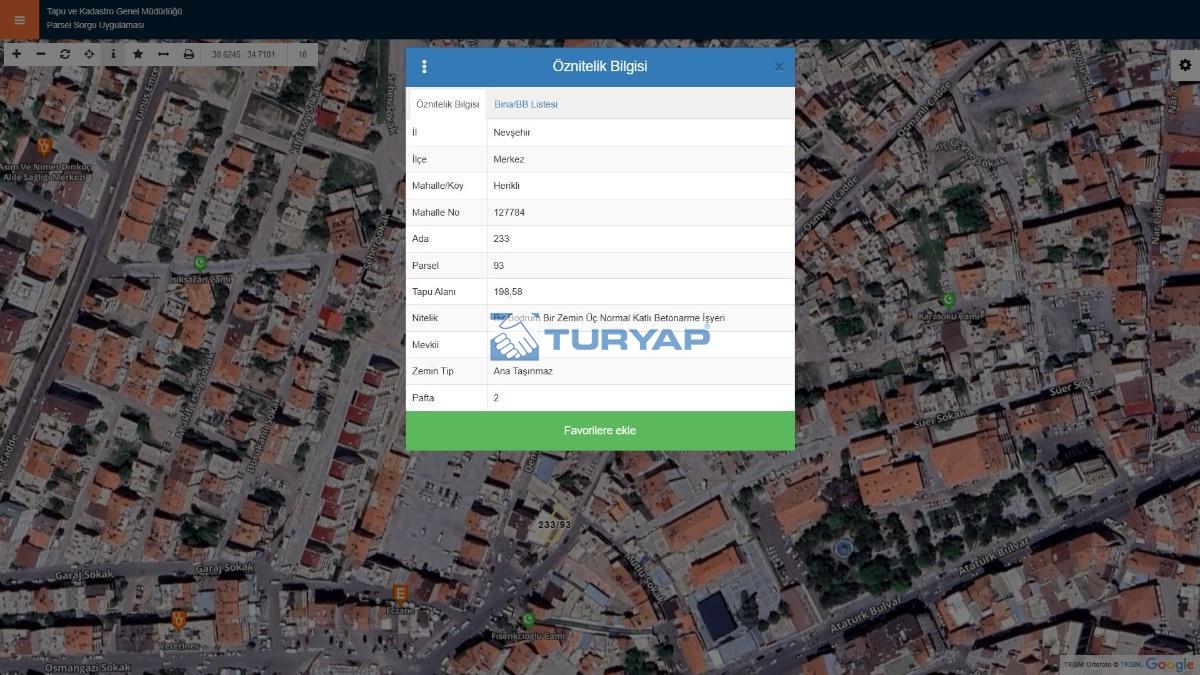Open map settings gear
The image size is (1200, 675).
(1185, 65)
